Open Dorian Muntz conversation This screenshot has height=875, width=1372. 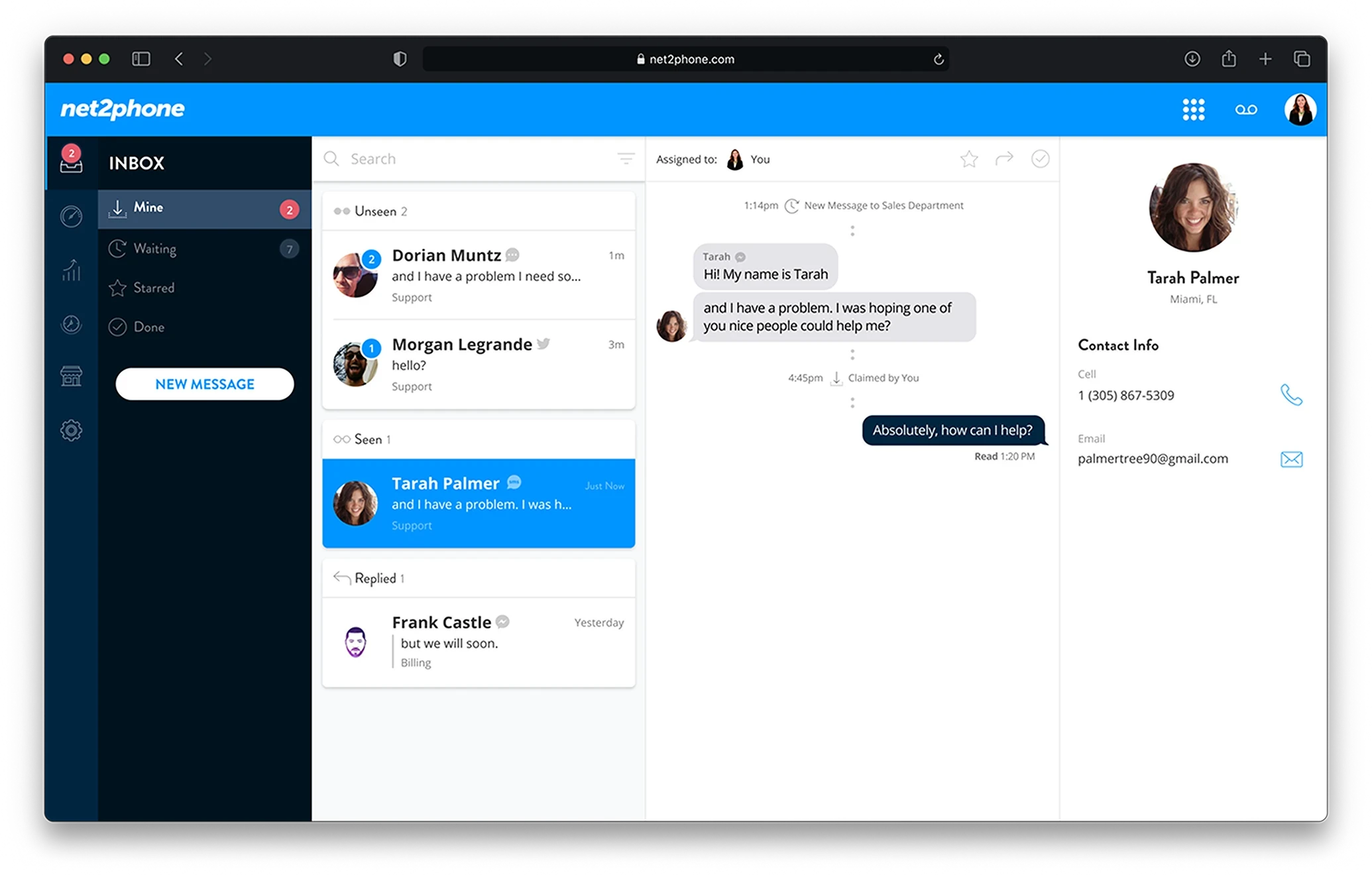click(479, 275)
